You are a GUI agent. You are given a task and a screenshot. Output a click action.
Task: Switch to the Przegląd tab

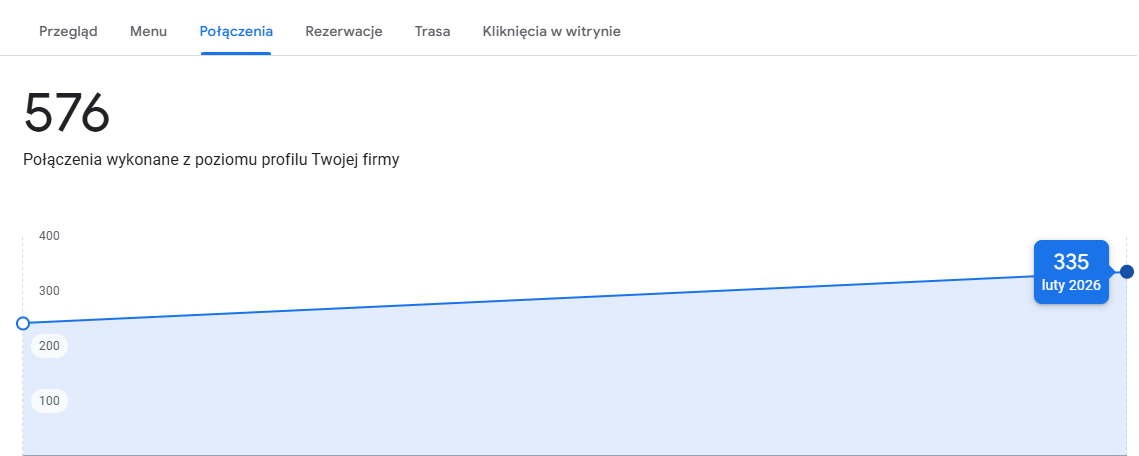click(x=68, y=31)
